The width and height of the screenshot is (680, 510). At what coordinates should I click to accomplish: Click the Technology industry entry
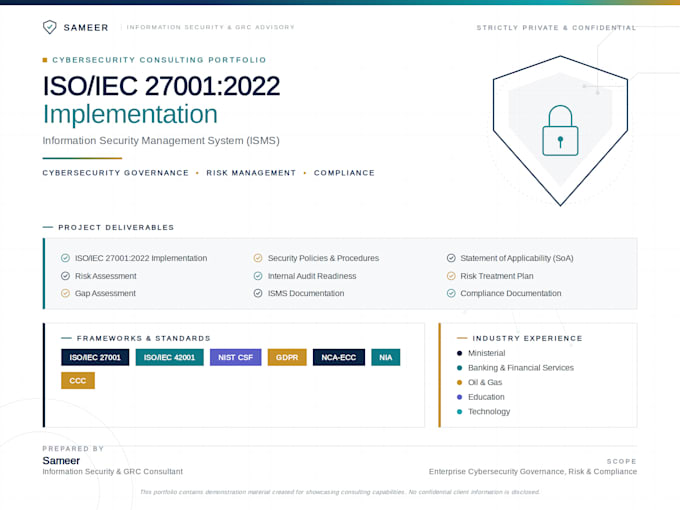point(489,412)
